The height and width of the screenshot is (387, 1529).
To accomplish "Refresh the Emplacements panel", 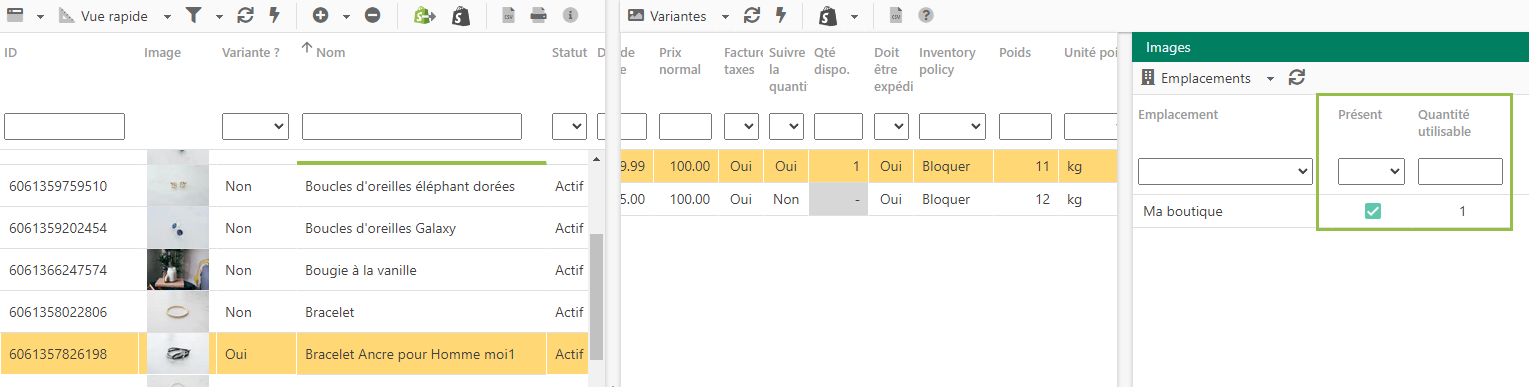I will click(x=1297, y=78).
